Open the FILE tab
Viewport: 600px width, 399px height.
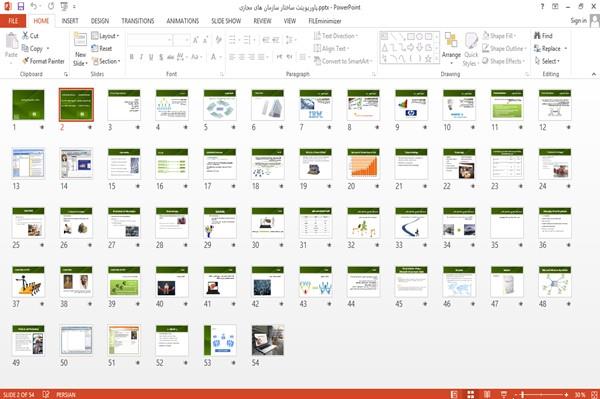coord(13,21)
